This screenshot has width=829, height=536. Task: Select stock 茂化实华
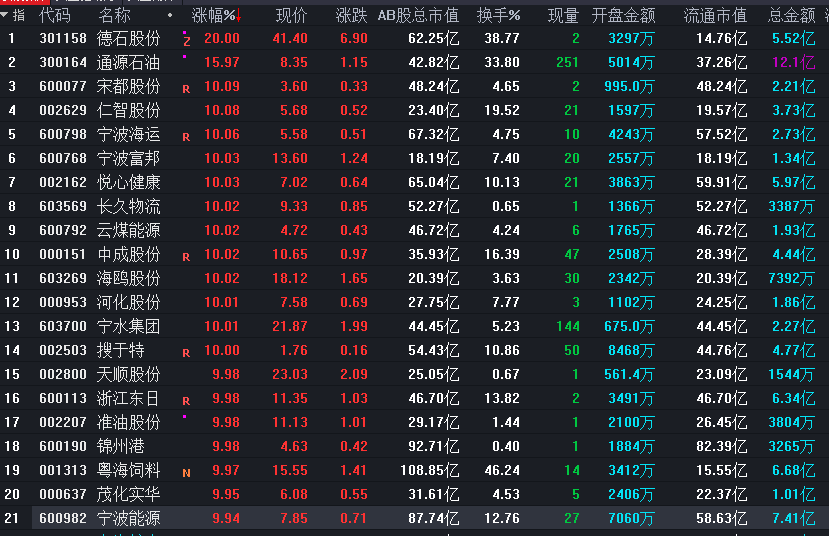pos(128,494)
